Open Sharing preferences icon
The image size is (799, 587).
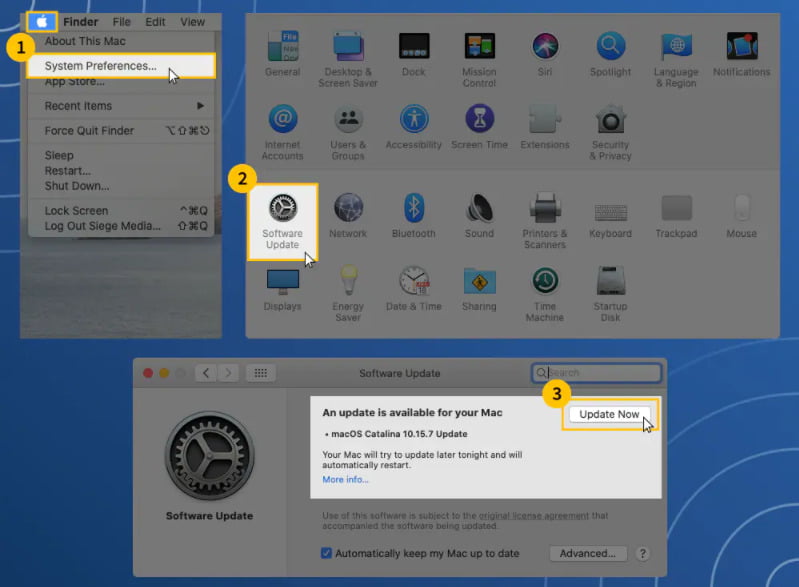[x=480, y=281]
